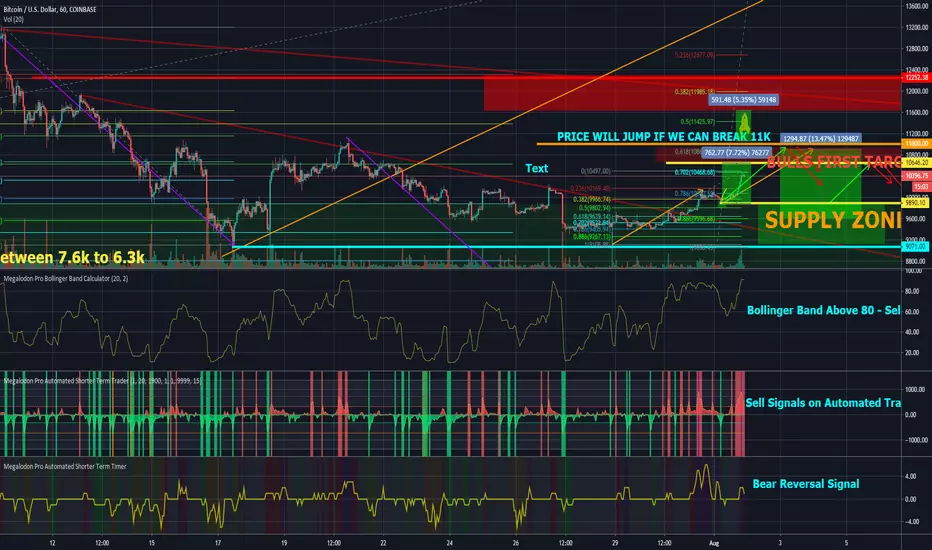Click the '24' date on the time axis
Screen dimensions: 932x550
tap(449, 543)
